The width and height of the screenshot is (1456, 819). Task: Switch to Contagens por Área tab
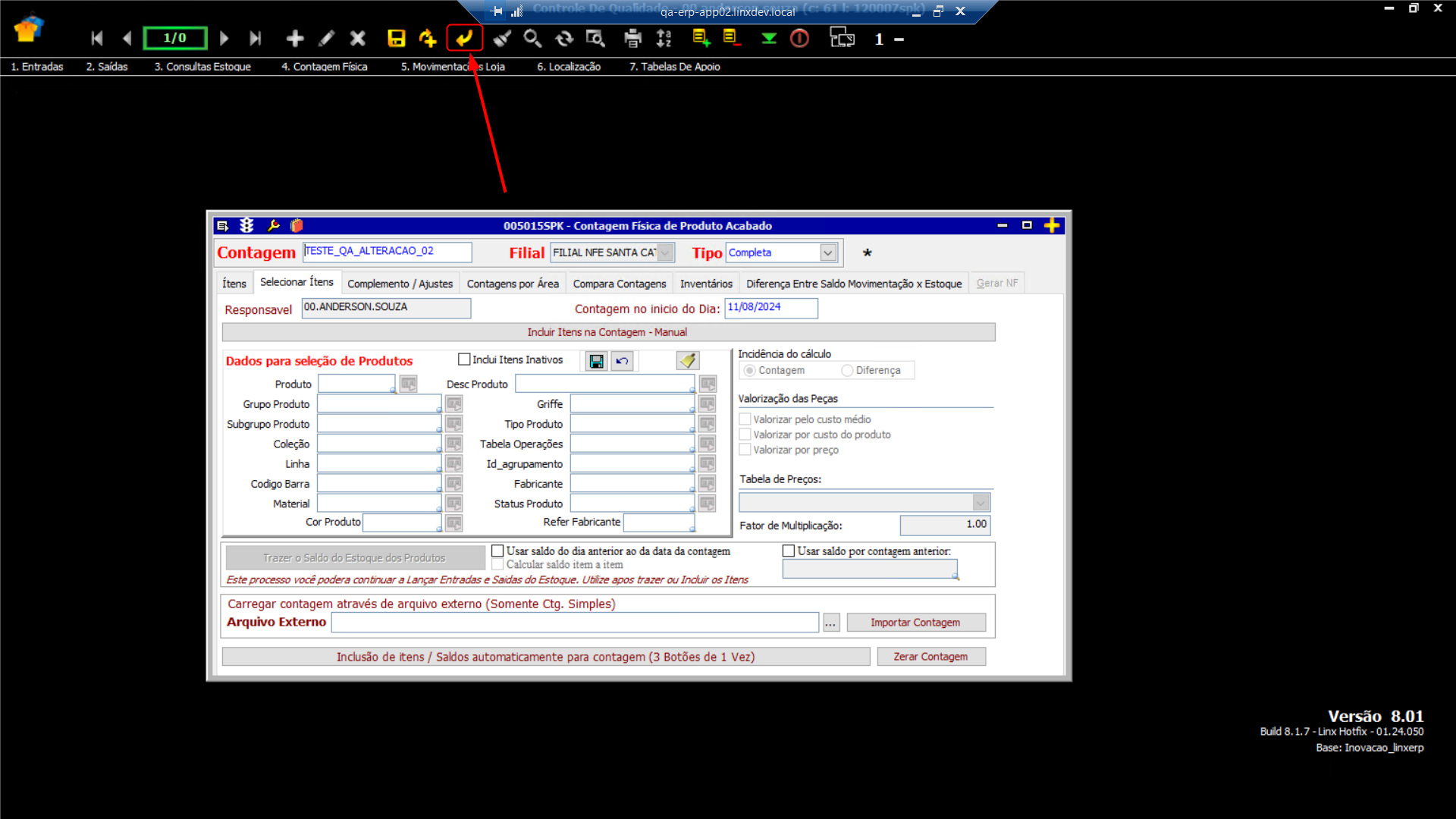tap(513, 284)
